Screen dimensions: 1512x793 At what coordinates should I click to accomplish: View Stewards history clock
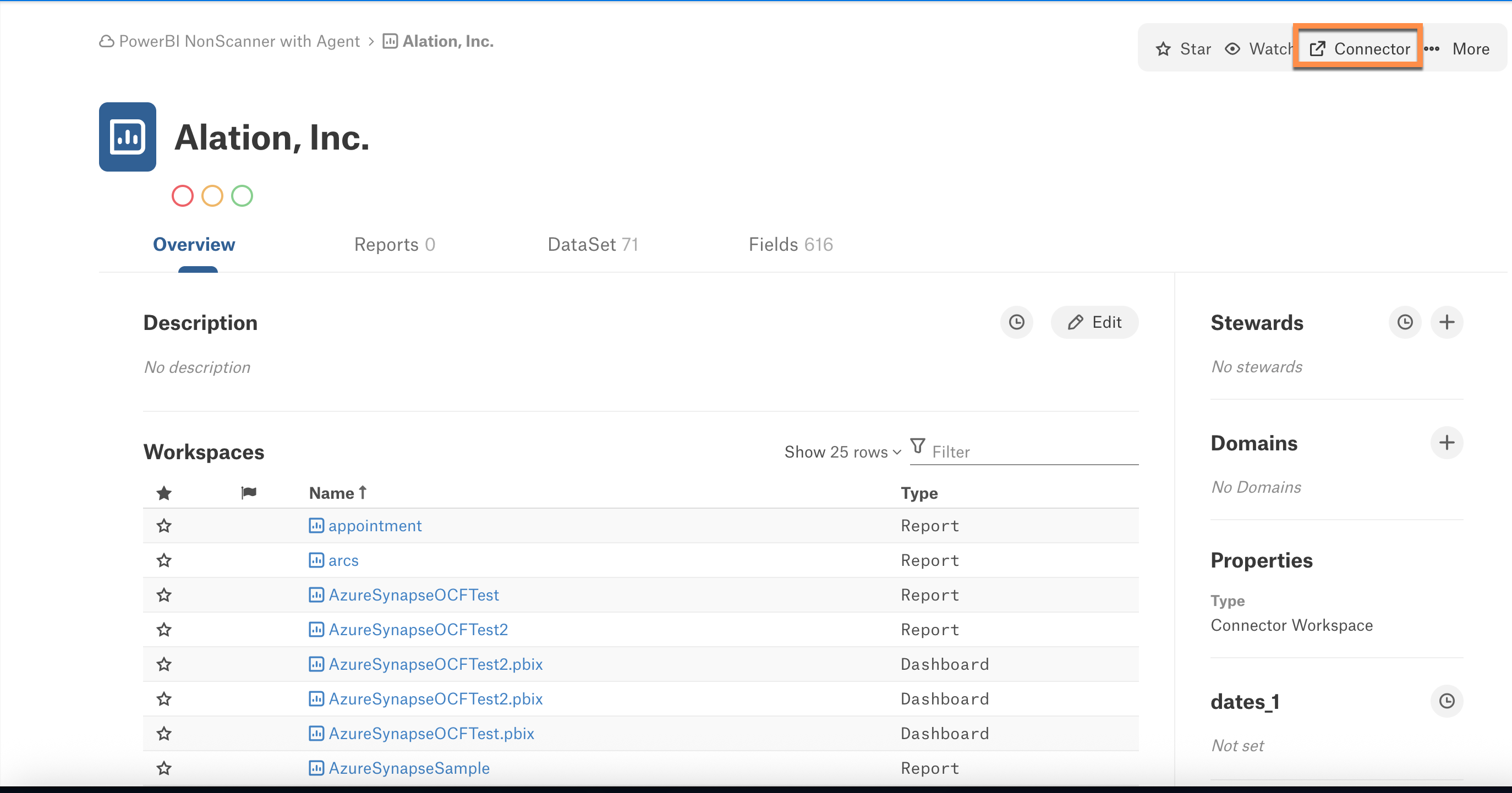point(1405,322)
